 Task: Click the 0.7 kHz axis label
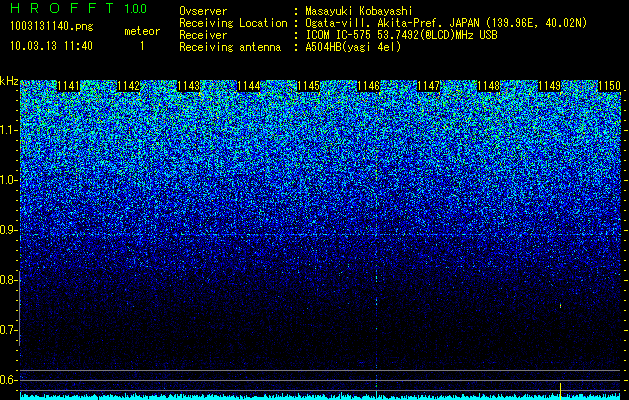(x=8, y=330)
